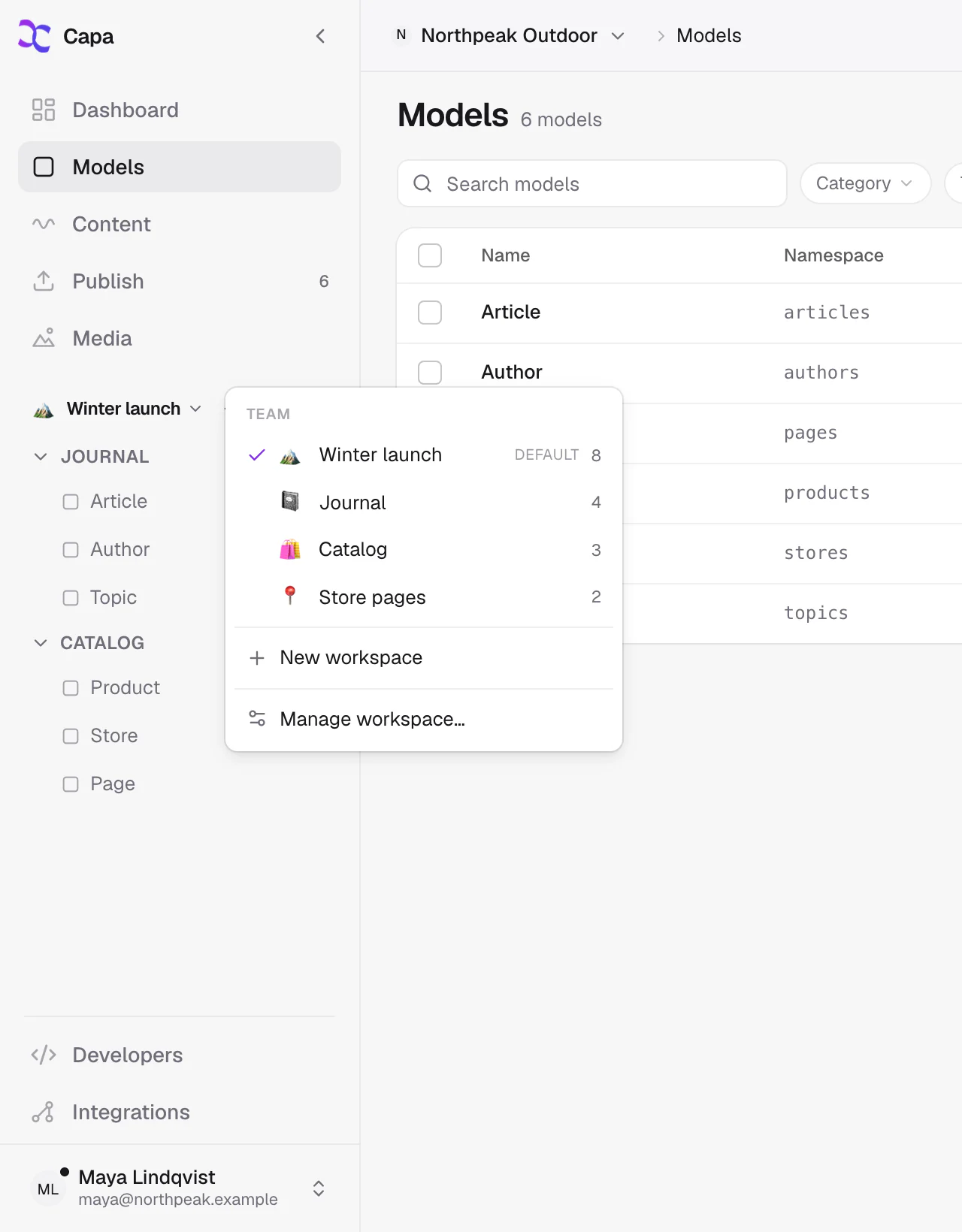962x1232 pixels.
Task: Open the Media library
Action: click(180, 338)
